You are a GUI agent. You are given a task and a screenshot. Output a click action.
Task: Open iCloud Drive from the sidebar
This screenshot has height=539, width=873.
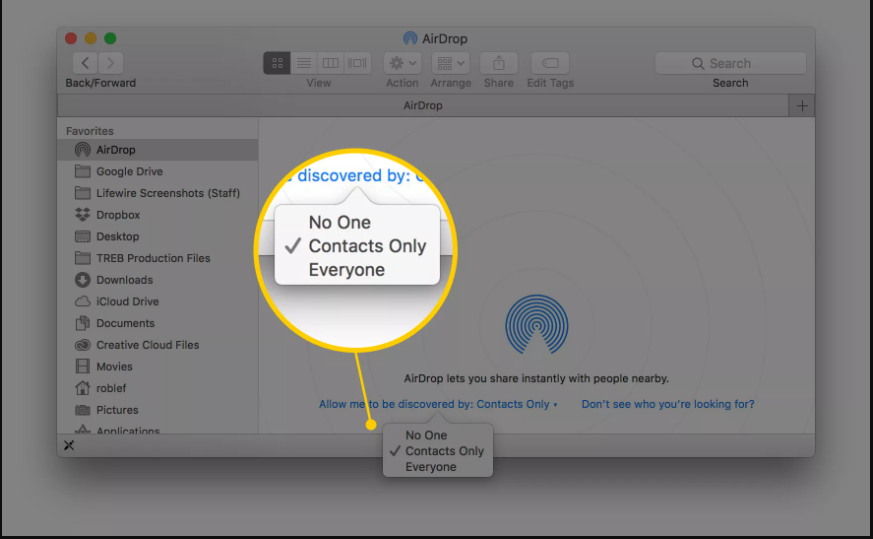coord(158,302)
